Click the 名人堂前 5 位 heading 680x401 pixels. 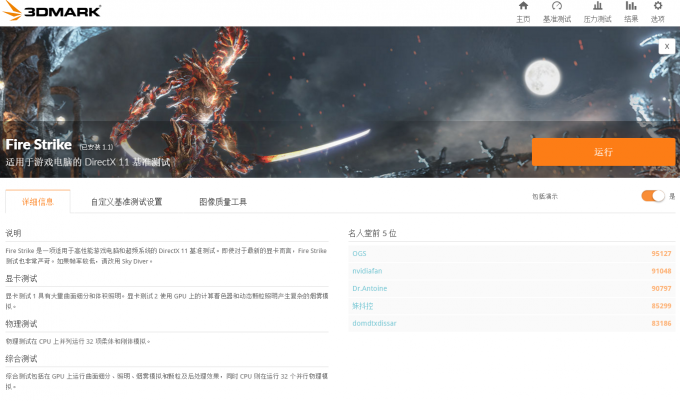(372, 233)
